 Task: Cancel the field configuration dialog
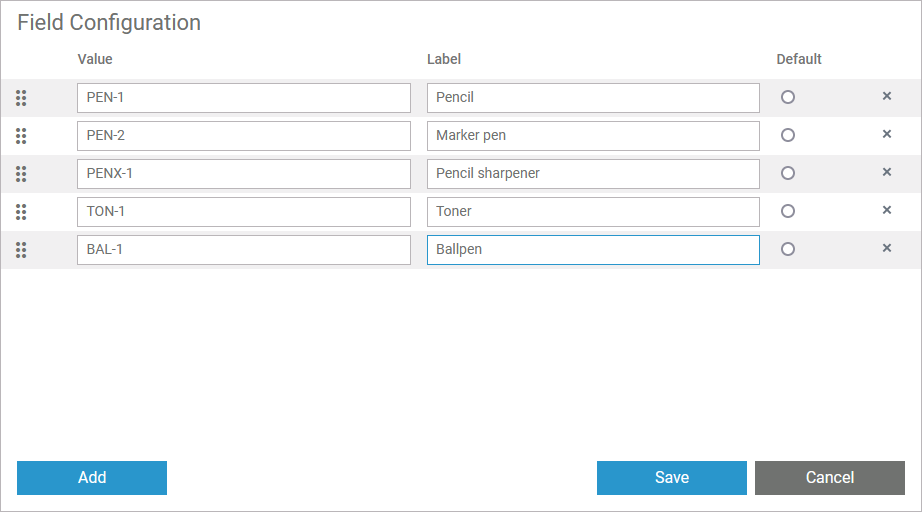[829, 478]
